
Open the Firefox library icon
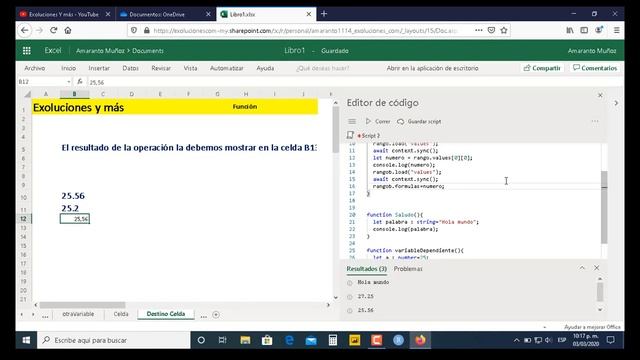[x=570, y=30]
